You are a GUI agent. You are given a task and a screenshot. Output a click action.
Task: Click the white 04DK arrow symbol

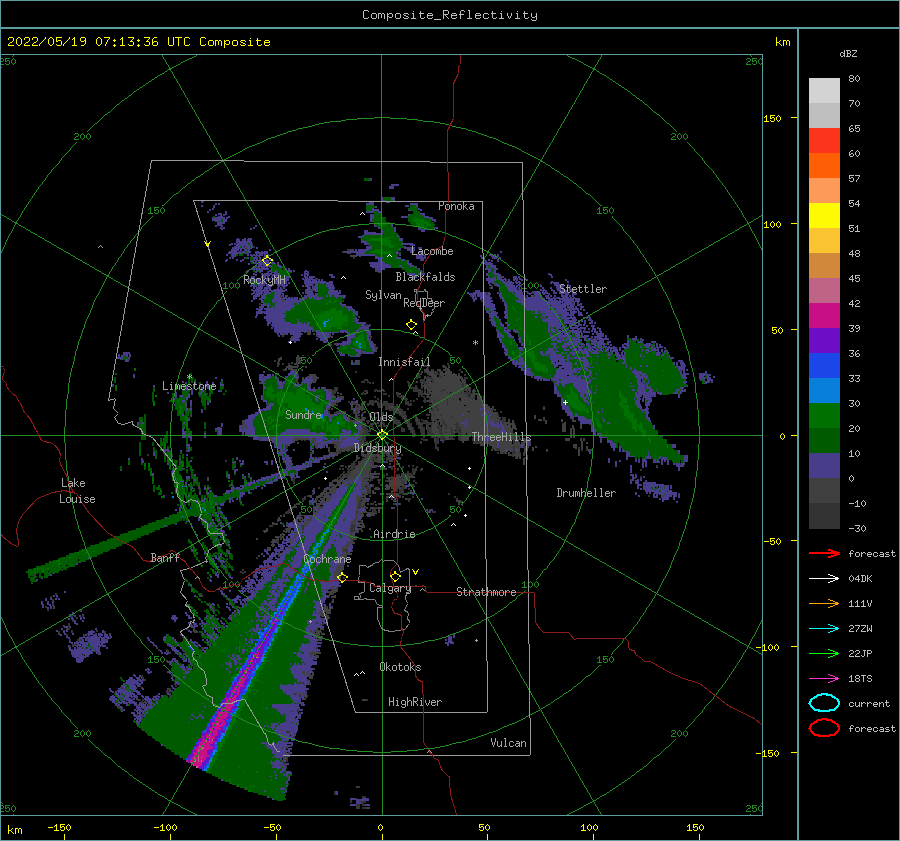(824, 578)
